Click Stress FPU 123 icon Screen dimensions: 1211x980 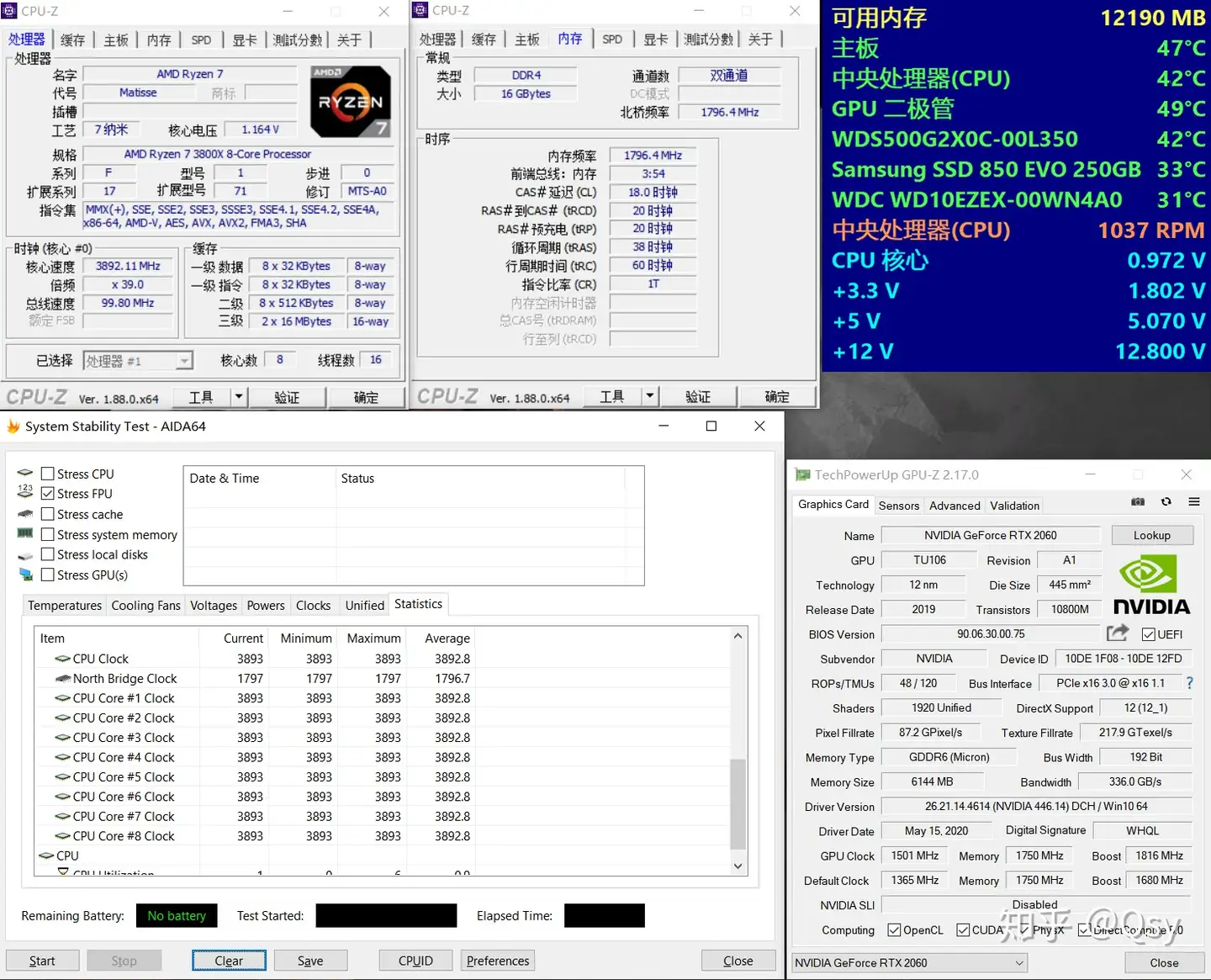tap(25, 492)
